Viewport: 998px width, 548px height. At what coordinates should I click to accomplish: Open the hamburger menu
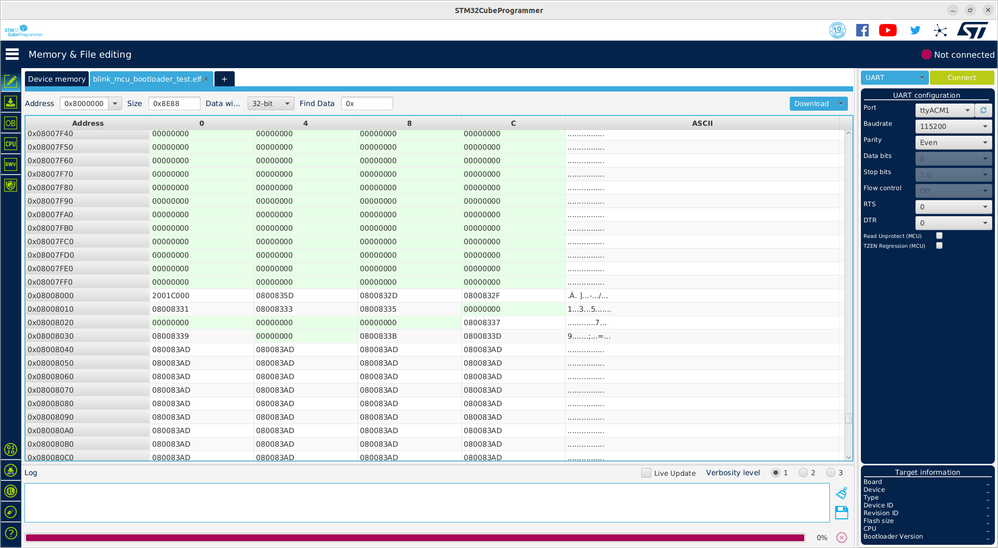tap(12, 54)
